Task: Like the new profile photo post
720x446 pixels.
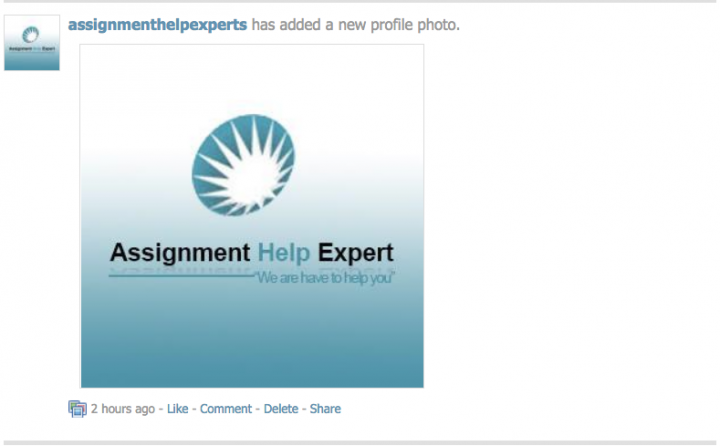Action: 177,408
